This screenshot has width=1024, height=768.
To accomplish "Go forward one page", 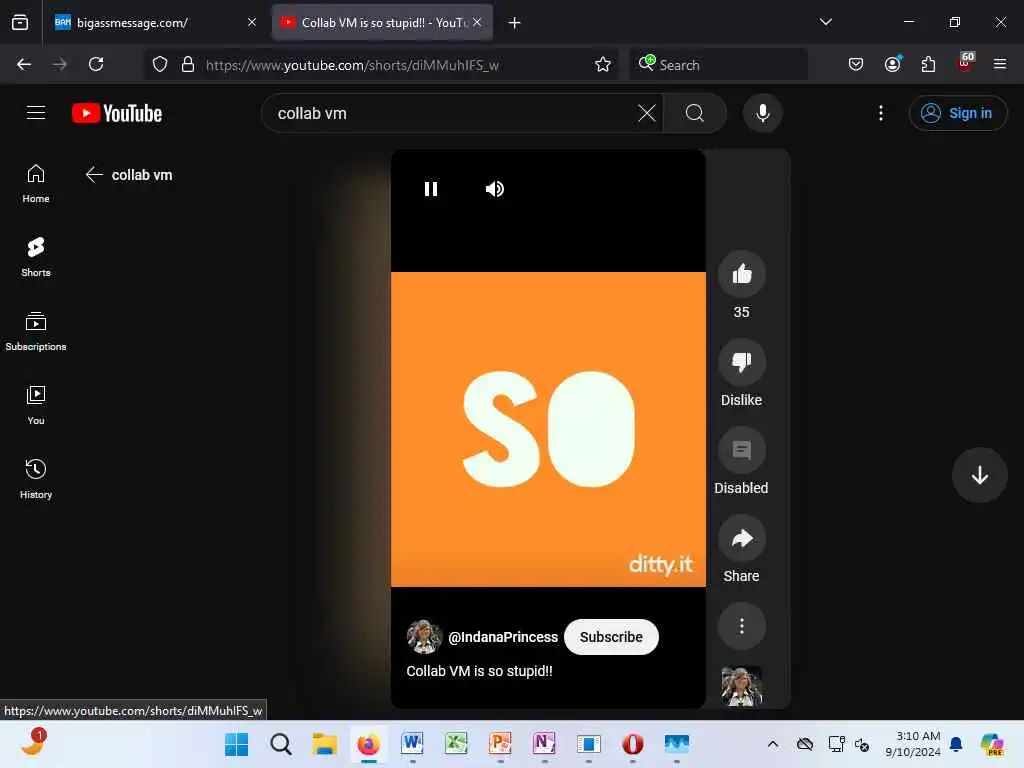I will pyautogui.click(x=60, y=64).
